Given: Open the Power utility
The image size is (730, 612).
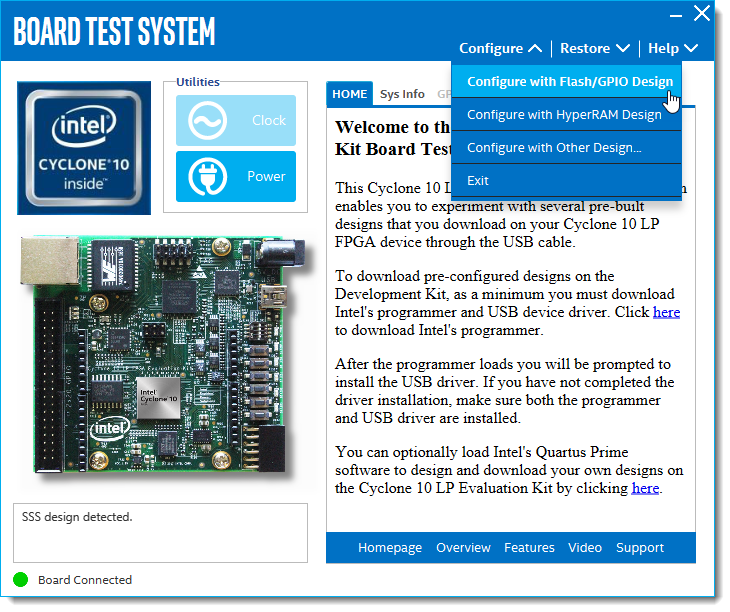Looking at the screenshot, I should click(x=237, y=178).
